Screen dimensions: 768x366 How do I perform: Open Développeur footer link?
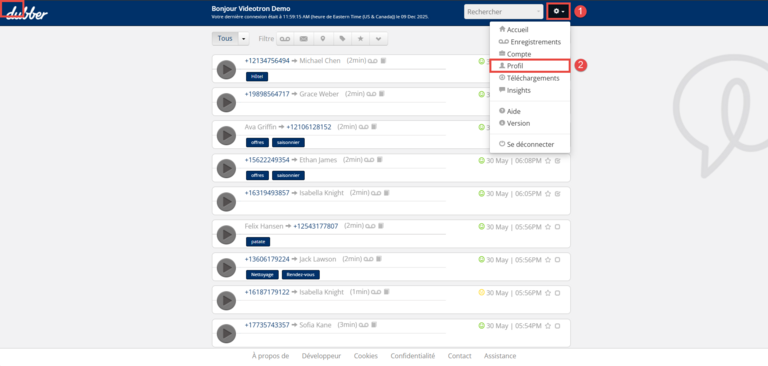pos(321,356)
